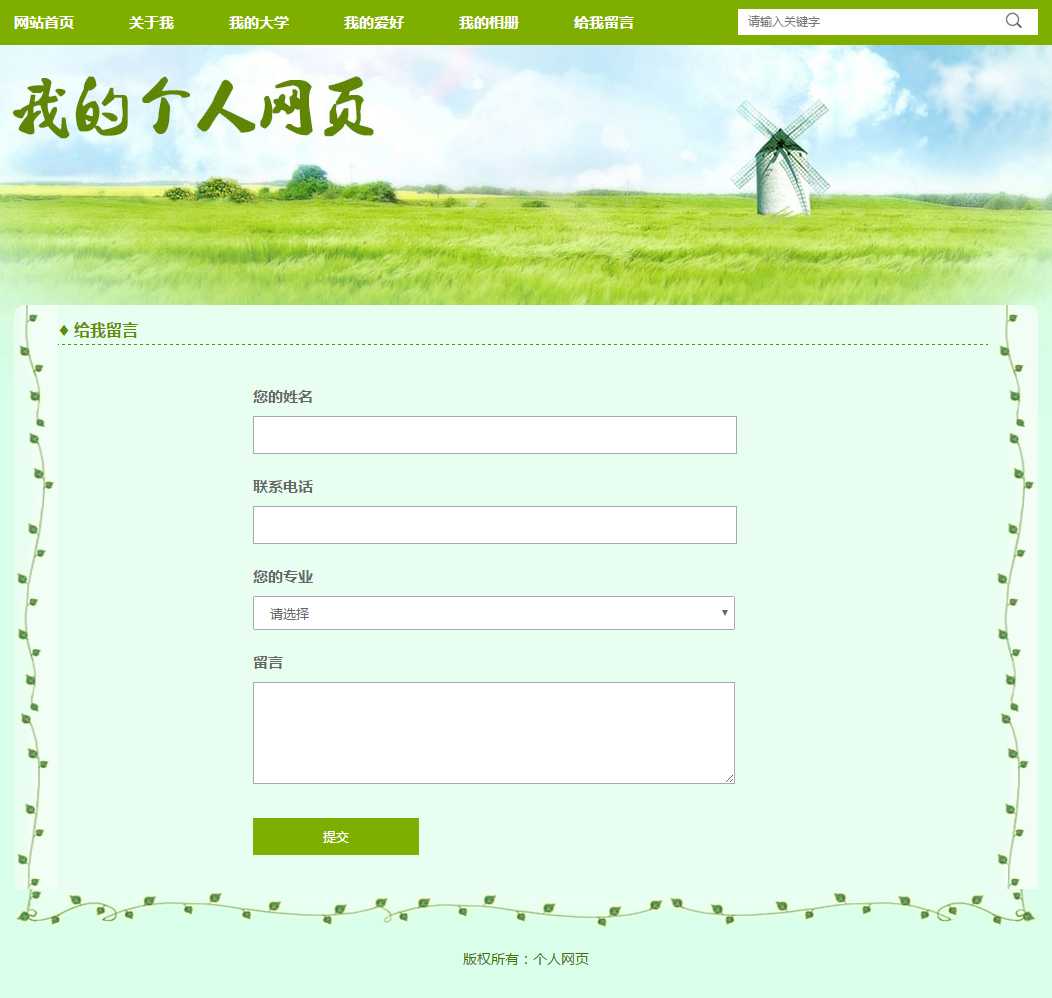Focus the 联系电话 input box
This screenshot has height=998, width=1052.
[x=494, y=525]
